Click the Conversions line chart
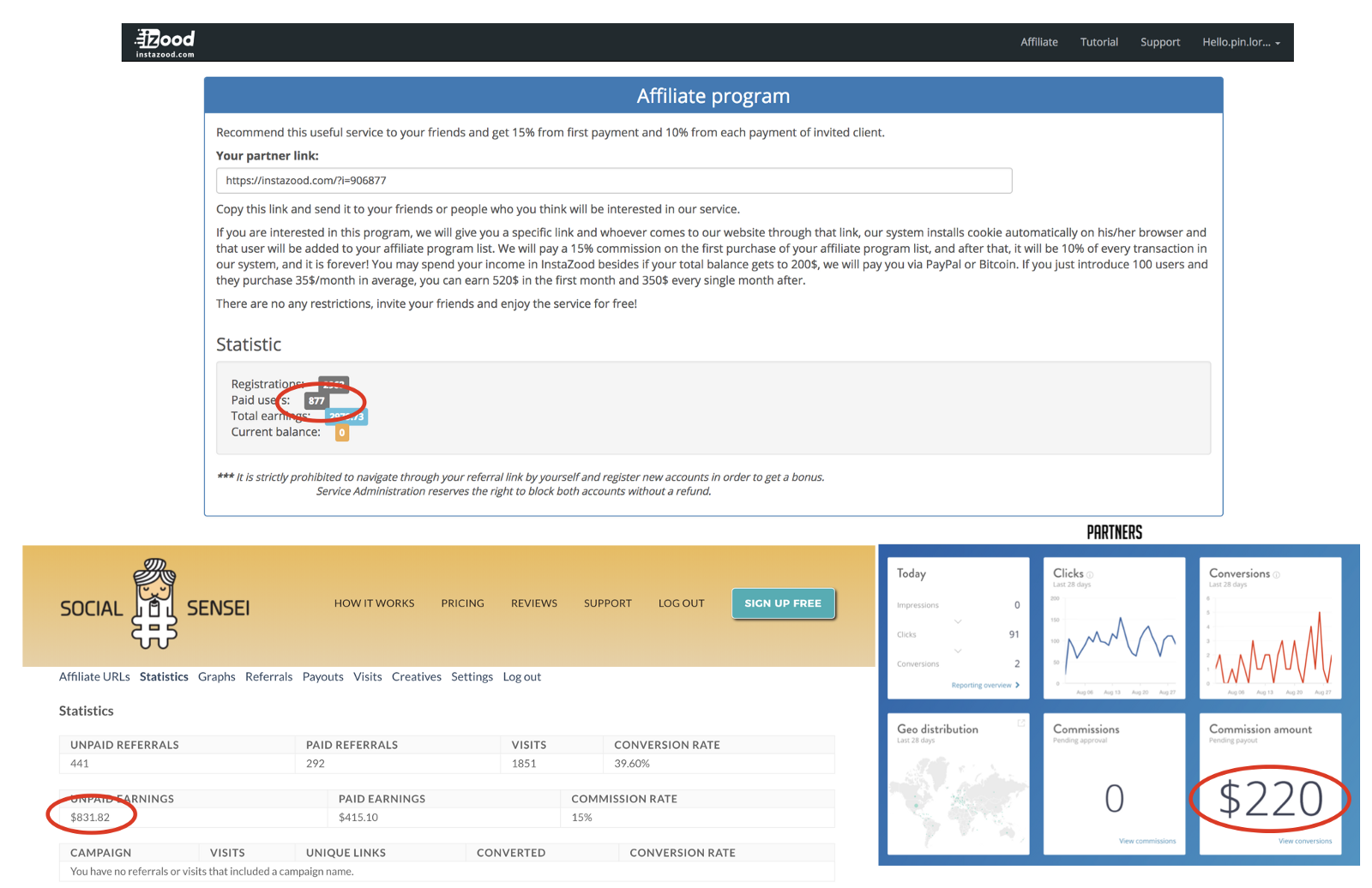The height and width of the screenshot is (888, 1372). [x=1270, y=643]
